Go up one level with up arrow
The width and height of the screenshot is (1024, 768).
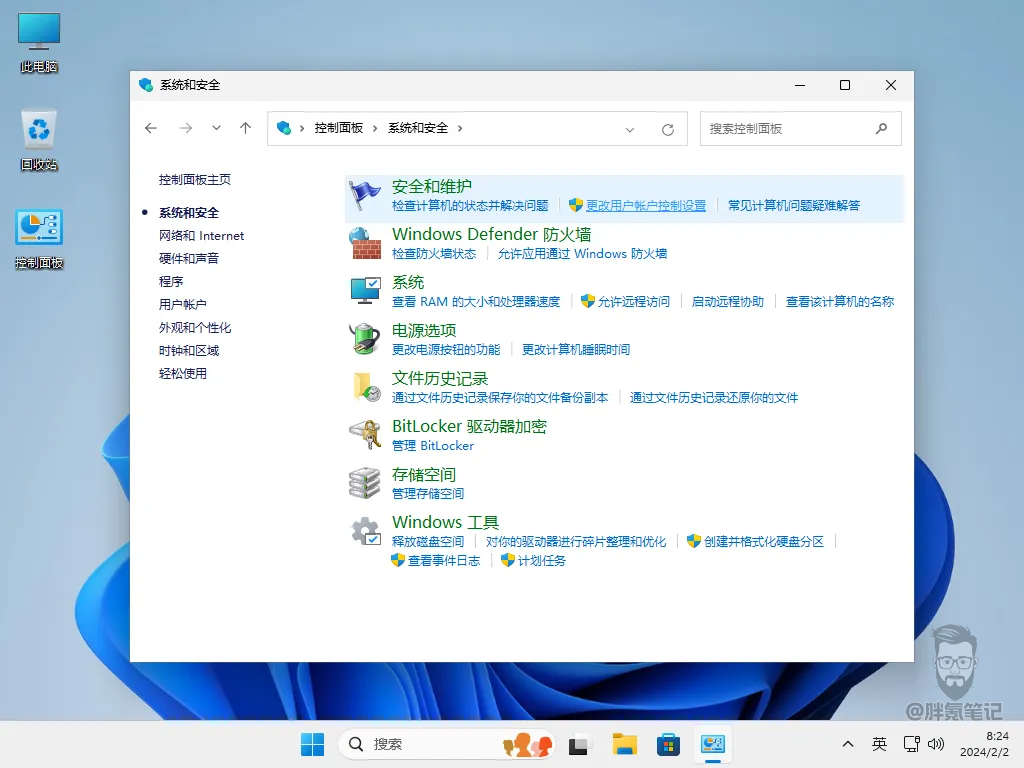tap(246, 128)
